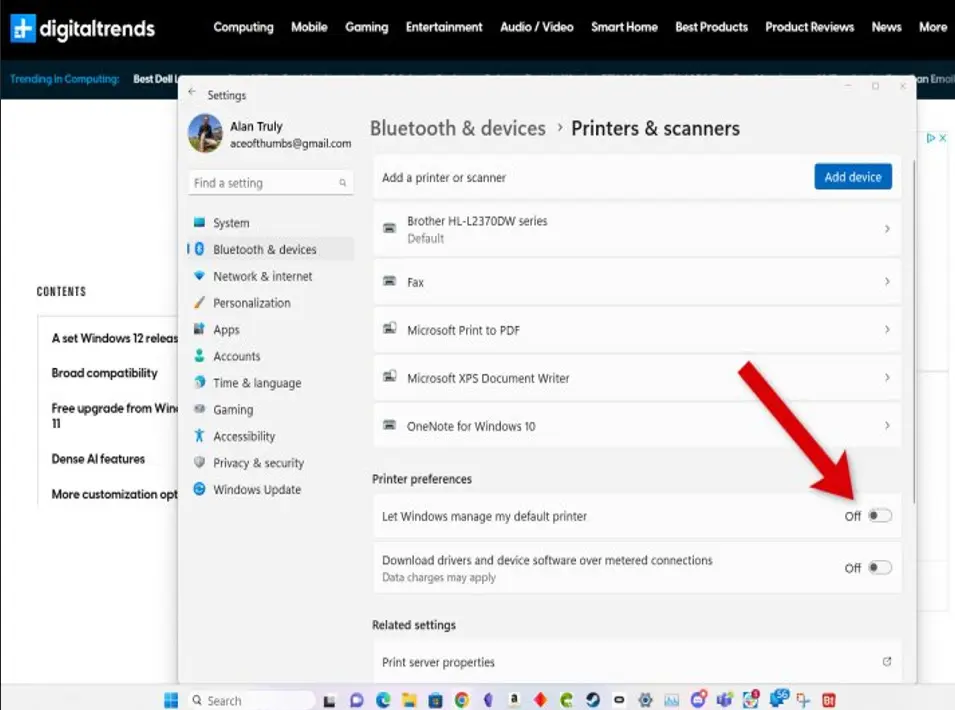The image size is (955, 710).
Task: Click the Privacy & security shield icon
Action: click(199, 462)
